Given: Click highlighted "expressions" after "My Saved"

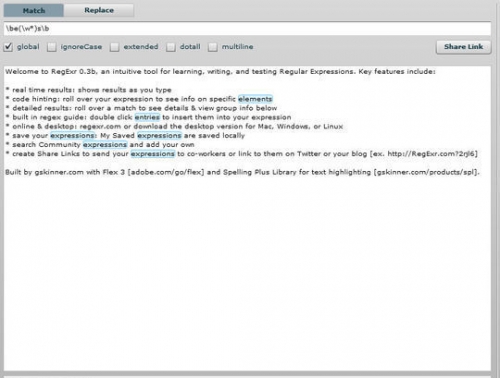Looking at the screenshot, I should point(159,136).
